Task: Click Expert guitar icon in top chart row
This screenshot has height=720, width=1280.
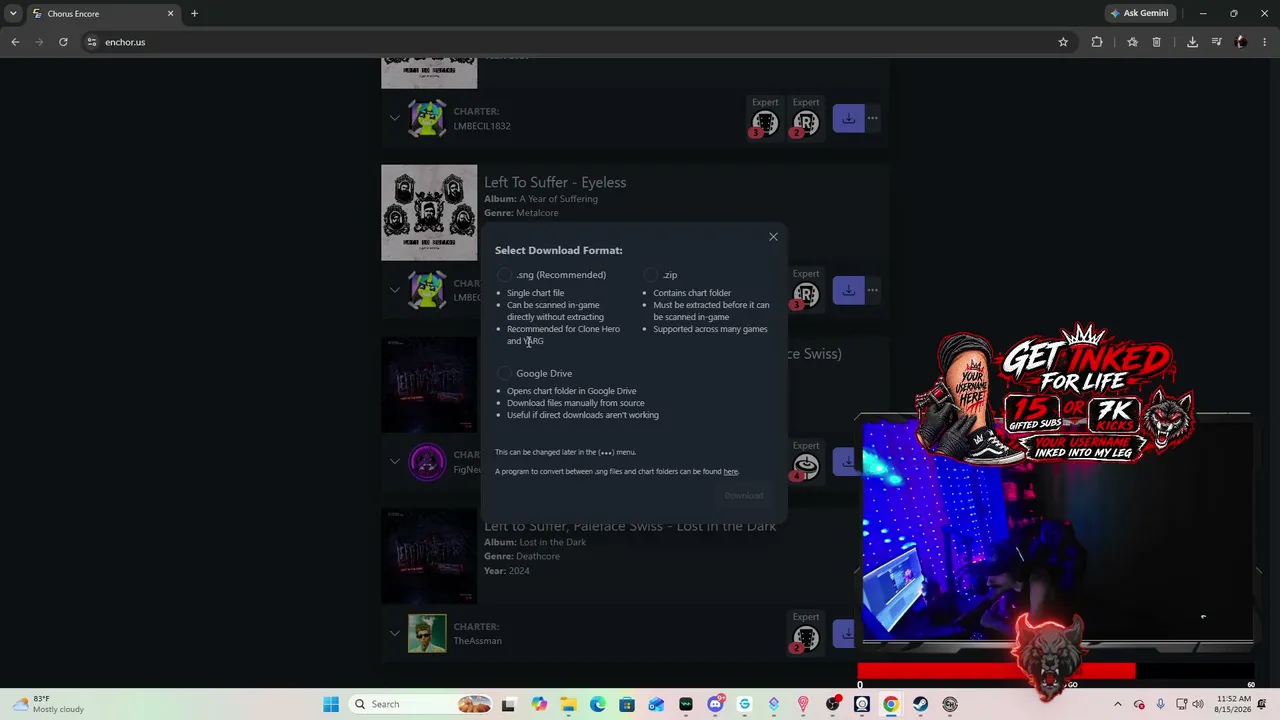Action: click(765, 123)
